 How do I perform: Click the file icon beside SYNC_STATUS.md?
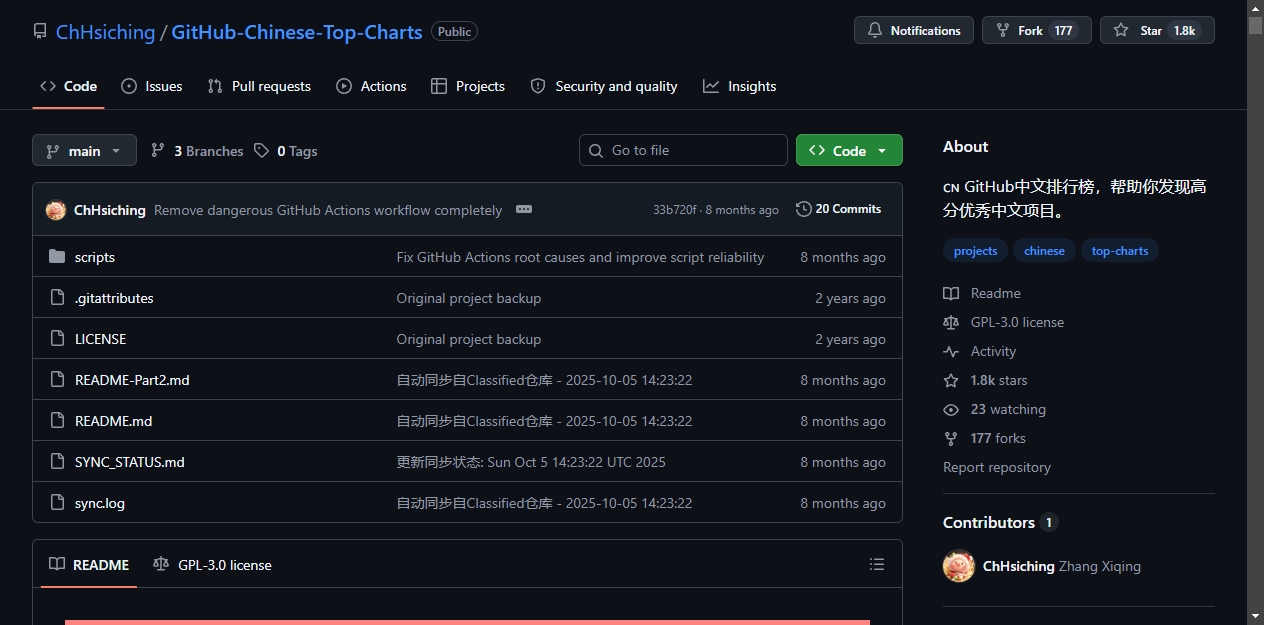tap(57, 462)
